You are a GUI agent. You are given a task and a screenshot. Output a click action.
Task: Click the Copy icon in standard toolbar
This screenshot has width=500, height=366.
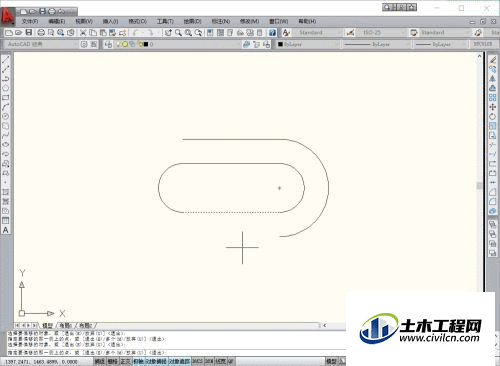click(x=93, y=32)
